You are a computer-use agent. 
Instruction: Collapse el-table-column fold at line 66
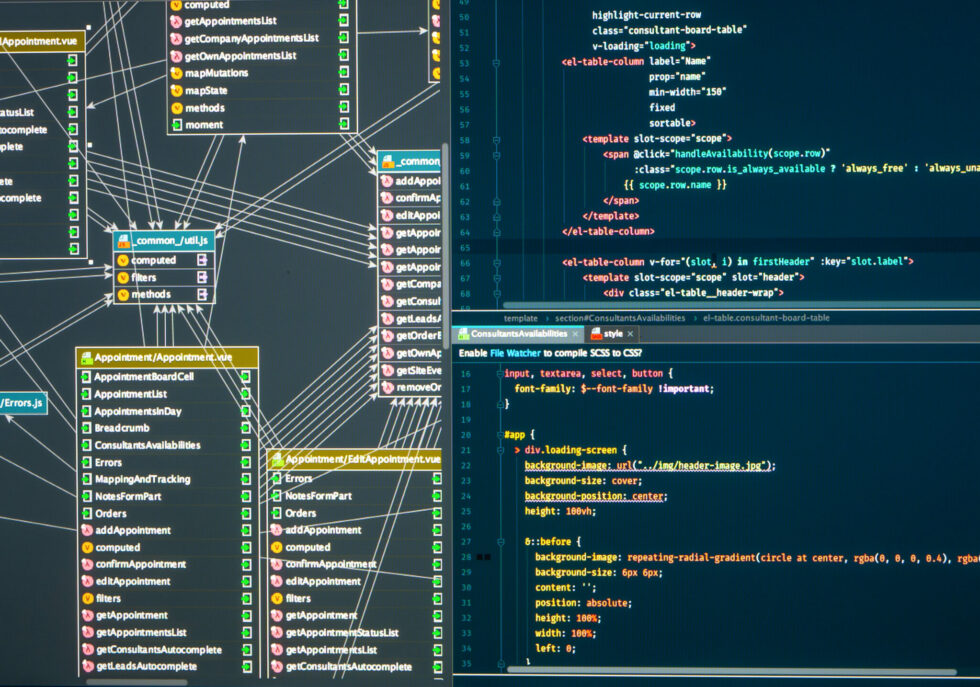coord(496,263)
